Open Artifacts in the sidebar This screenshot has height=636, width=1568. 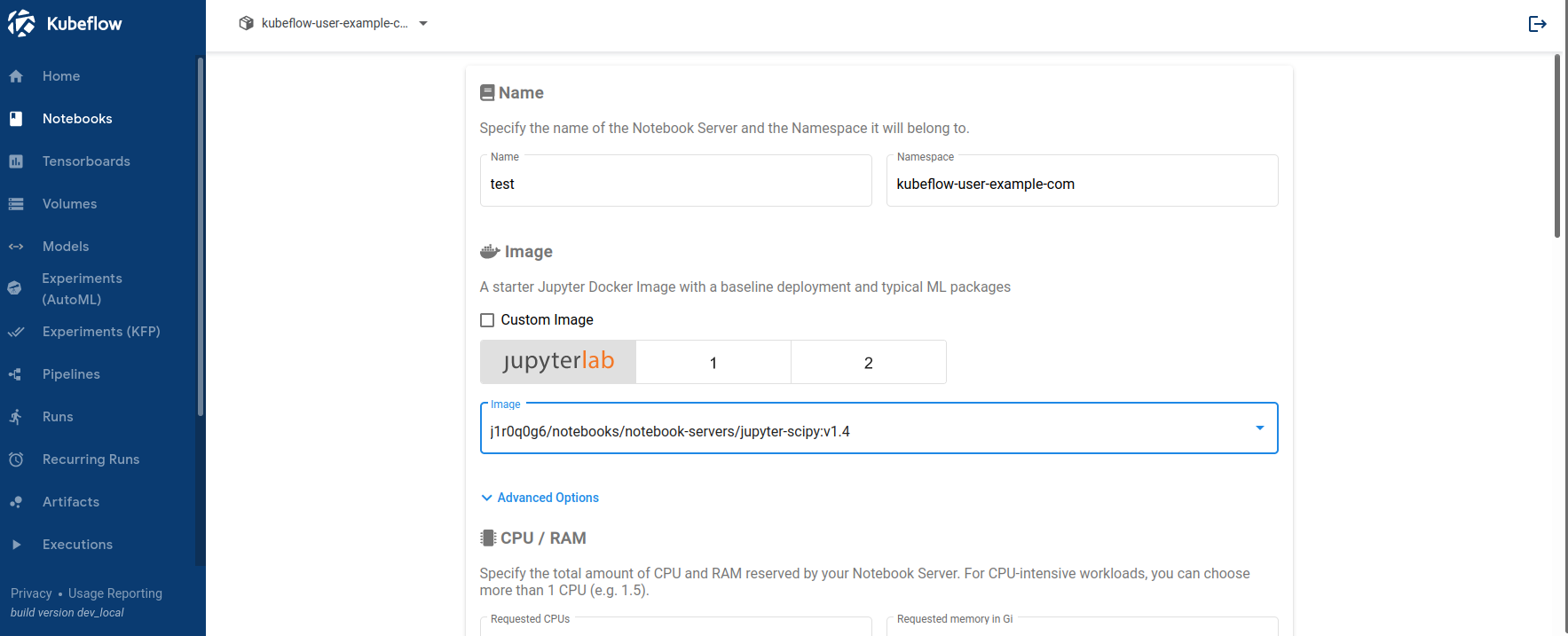[71, 502]
